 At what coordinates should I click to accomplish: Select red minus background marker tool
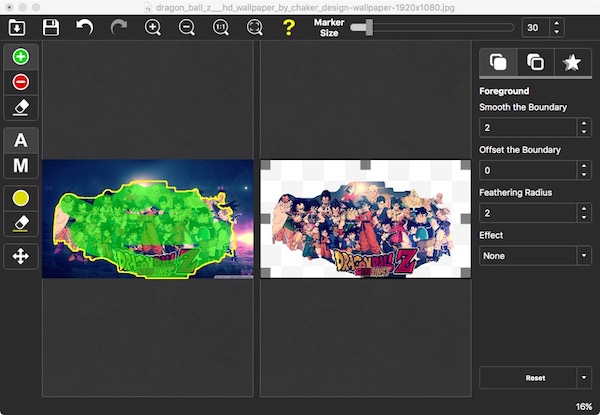(x=21, y=82)
